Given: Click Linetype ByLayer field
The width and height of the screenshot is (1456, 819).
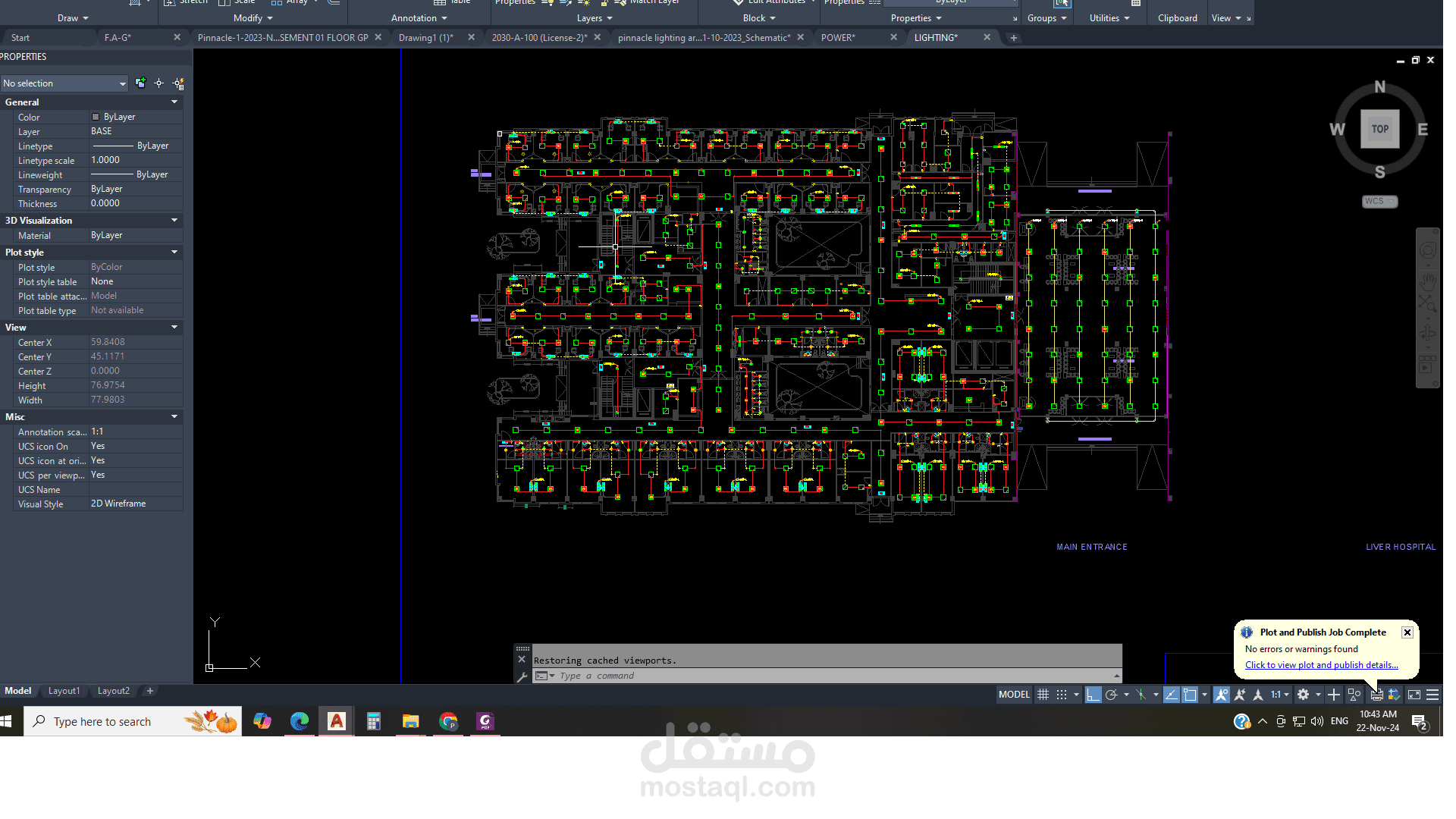Looking at the screenshot, I should (135, 146).
